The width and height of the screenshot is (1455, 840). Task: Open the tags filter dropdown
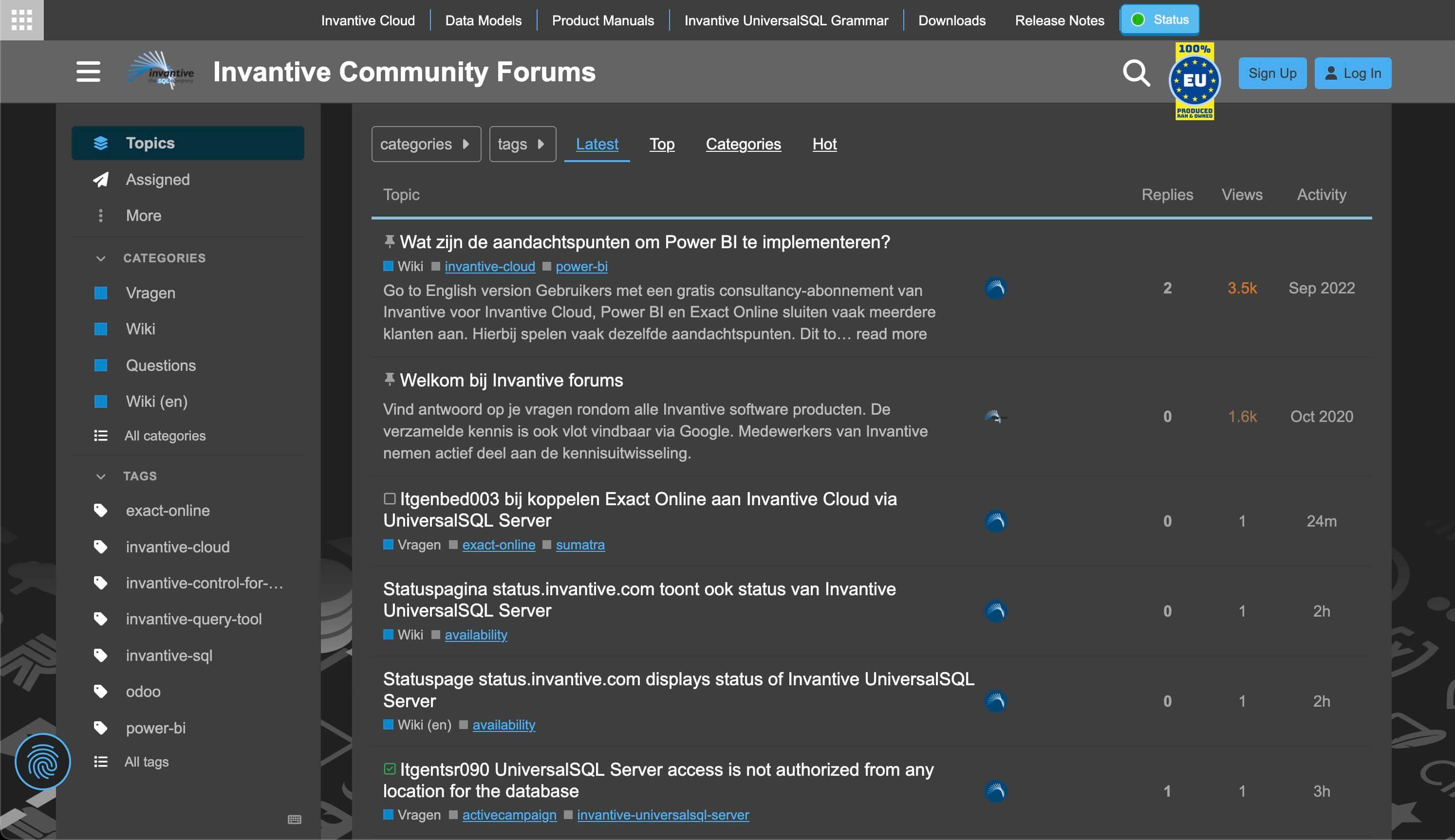(522, 144)
